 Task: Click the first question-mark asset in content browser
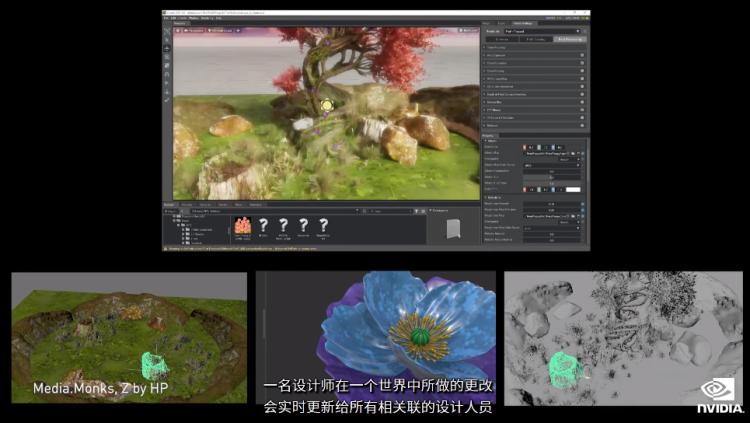pyautogui.click(x=263, y=226)
